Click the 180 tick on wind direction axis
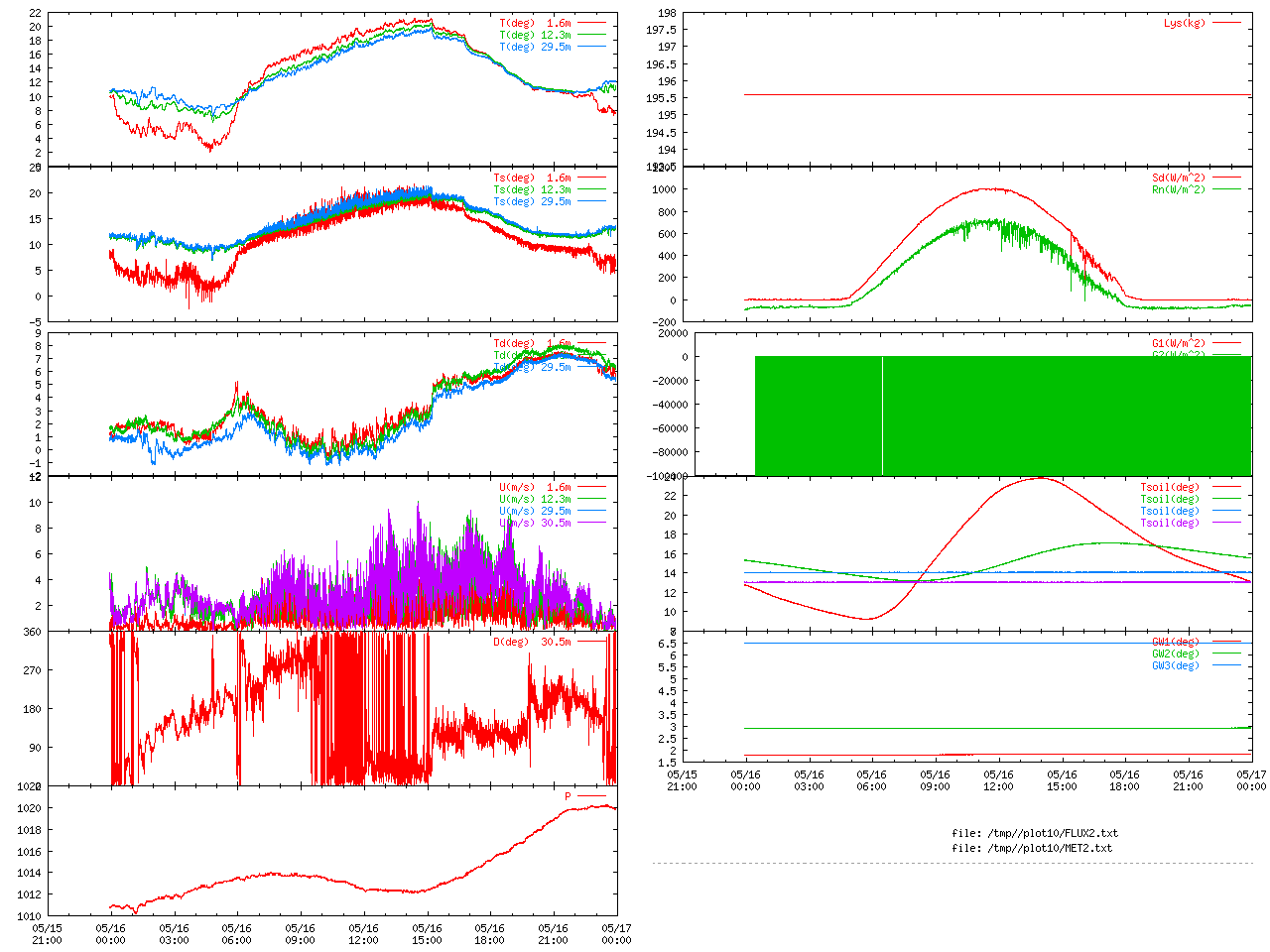Screen dimensions: 1270x952 pyautogui.click(x=33, y=709)
